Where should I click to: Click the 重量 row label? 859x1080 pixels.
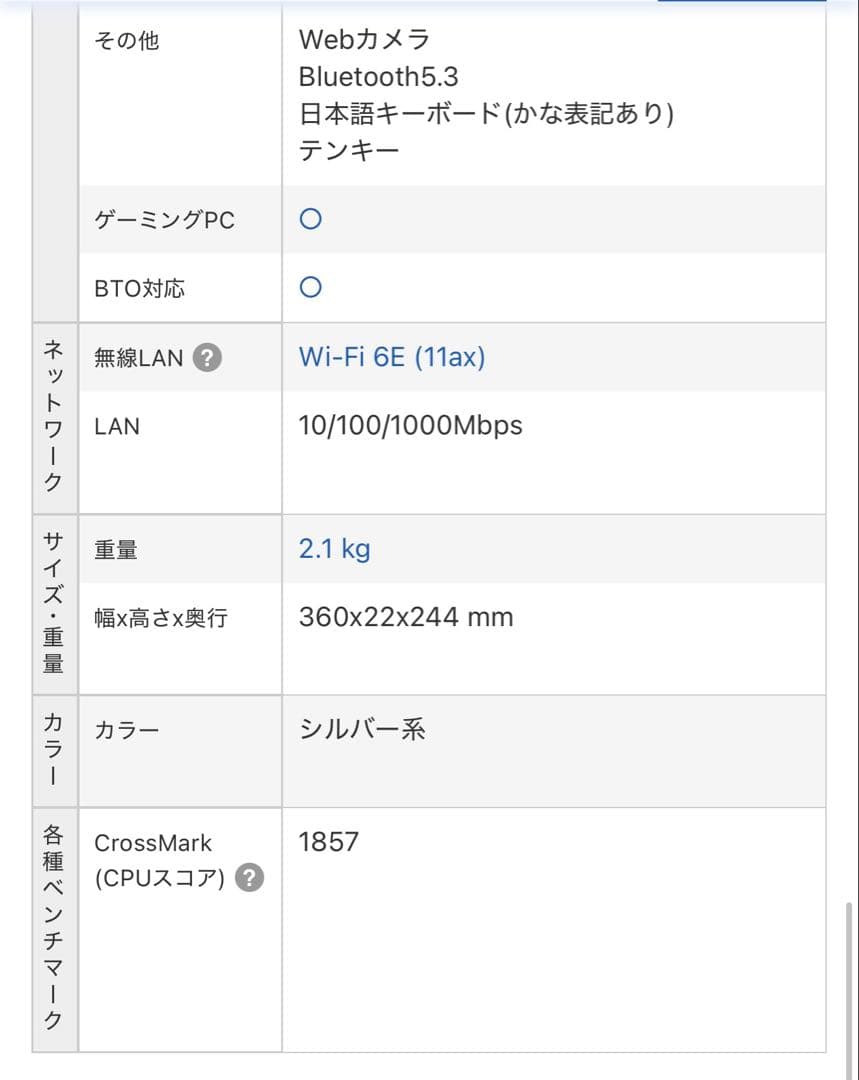tap(116, 550)
